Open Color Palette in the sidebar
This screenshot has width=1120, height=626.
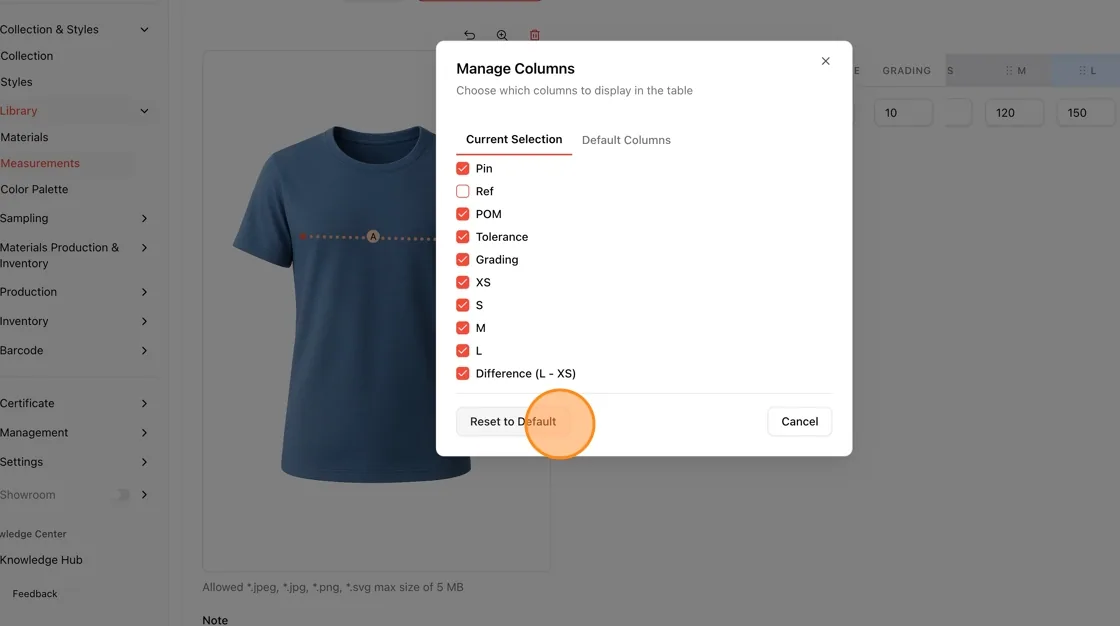[34, 189]
